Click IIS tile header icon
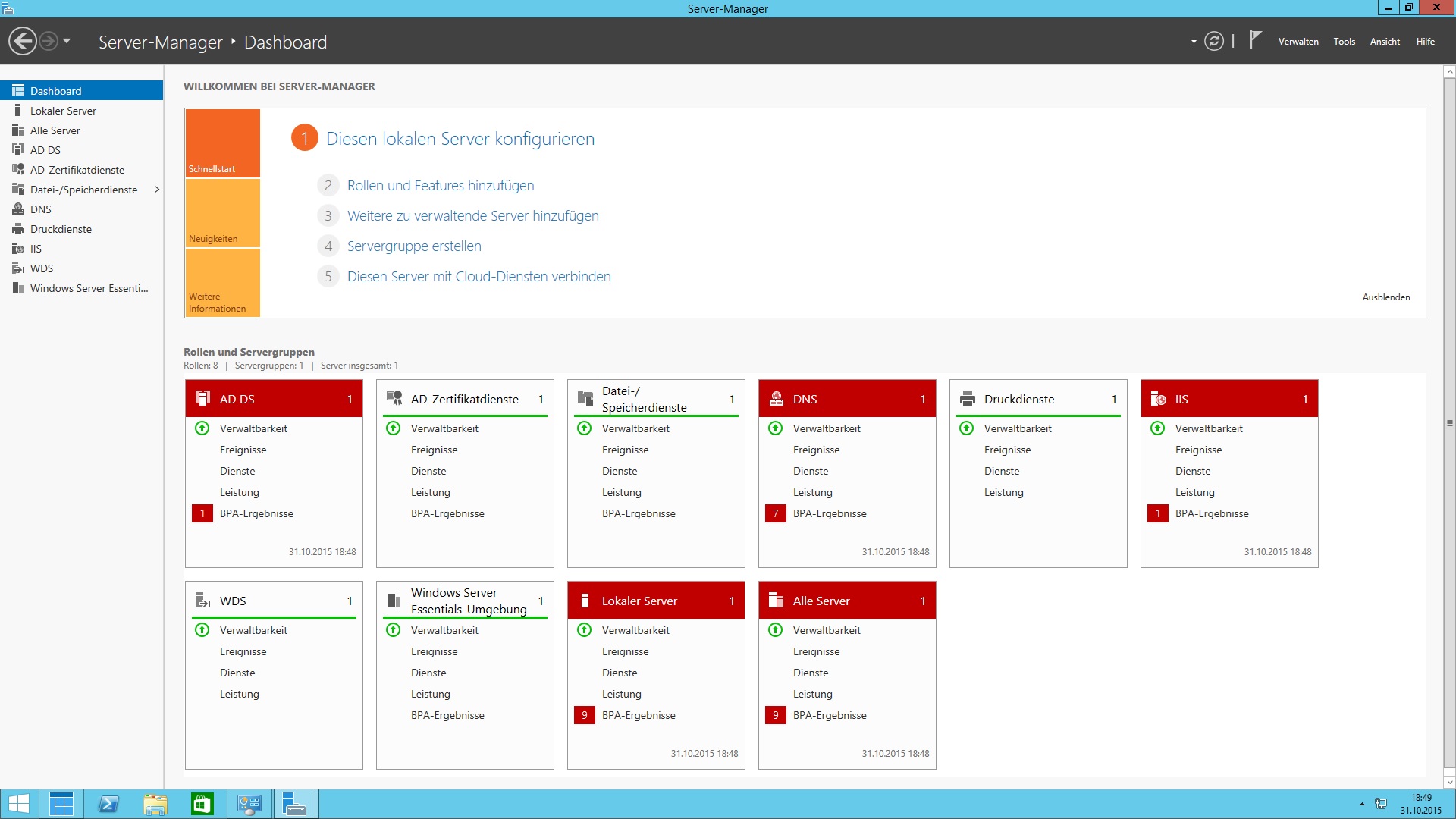The image size is (1456, 819). point(1159,398)
